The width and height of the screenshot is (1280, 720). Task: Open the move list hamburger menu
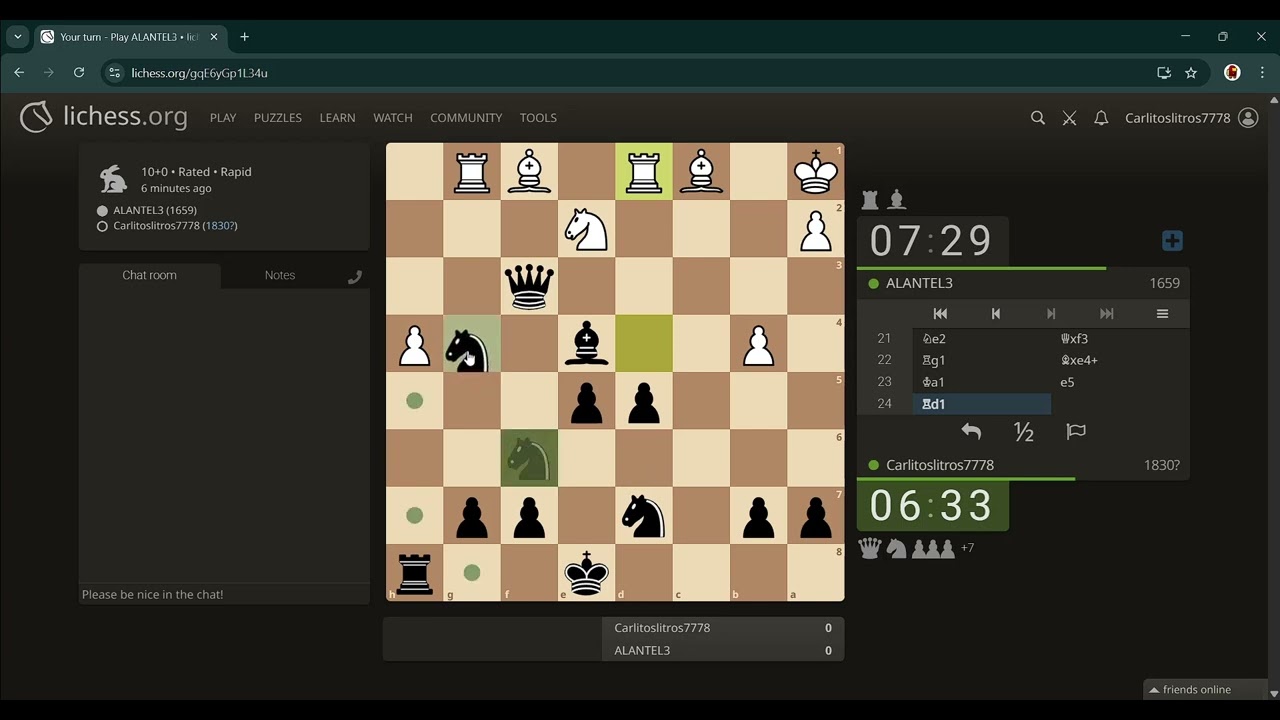pos(1162,313)
